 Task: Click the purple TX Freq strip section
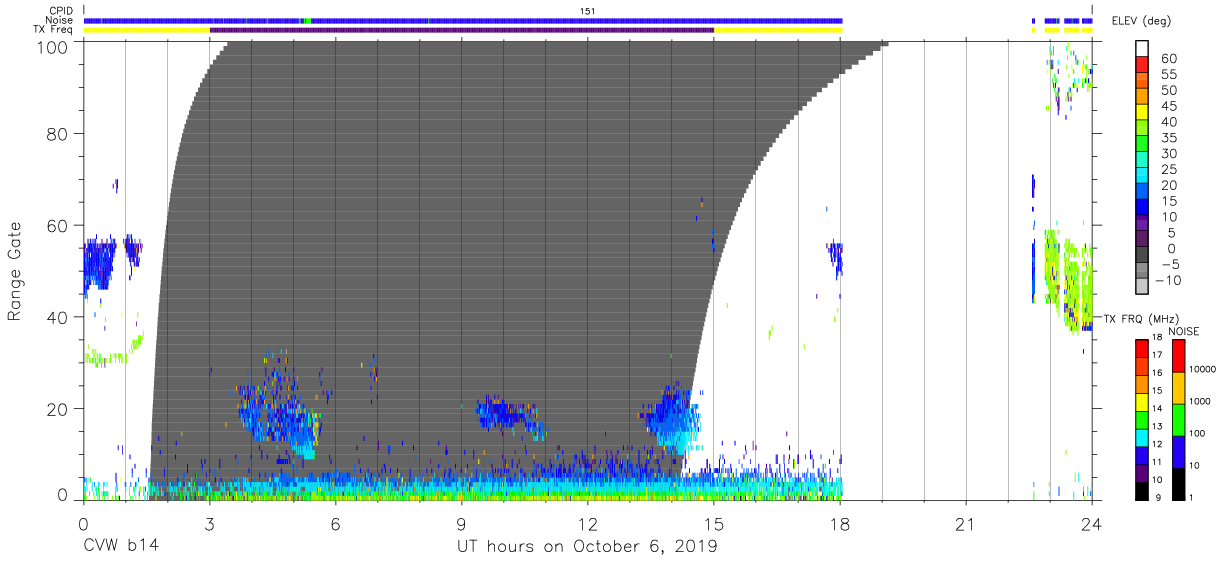click(x=462, y=30)
